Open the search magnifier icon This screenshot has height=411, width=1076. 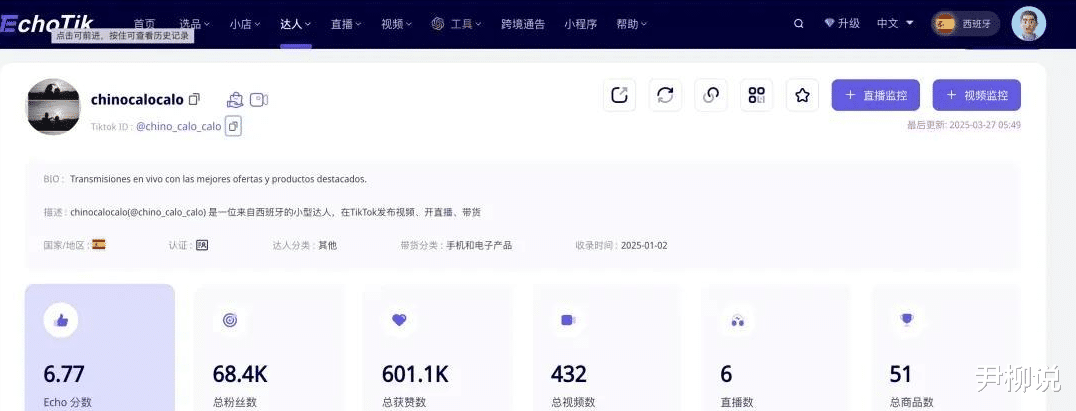coord(798,24)
